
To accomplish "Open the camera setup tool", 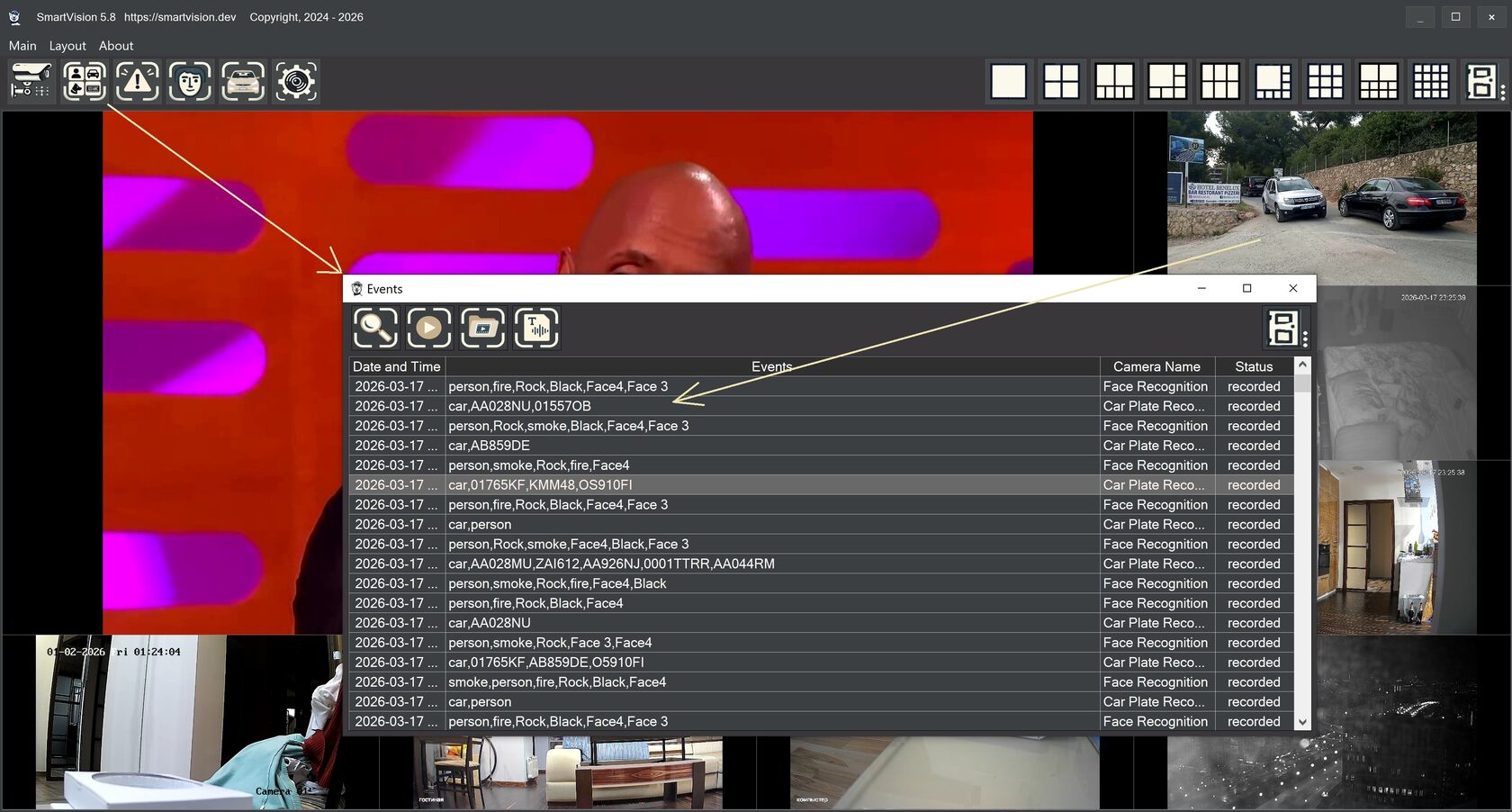I will [x=31, y=81].
